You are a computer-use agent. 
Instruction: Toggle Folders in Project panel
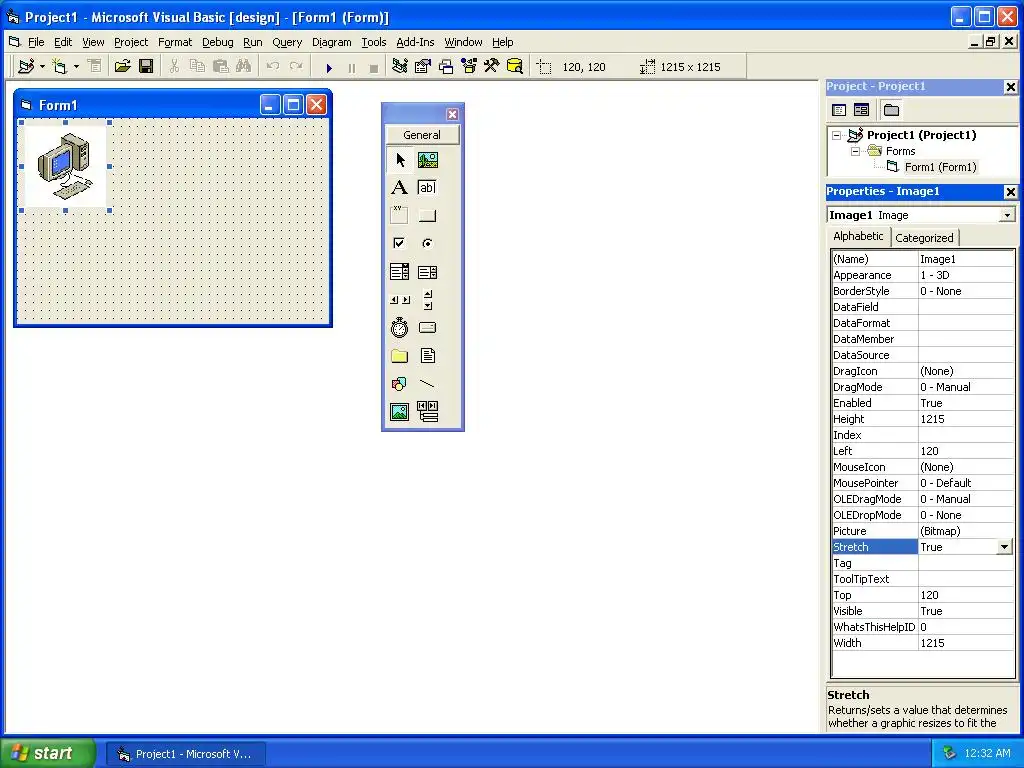coord(891,110)
